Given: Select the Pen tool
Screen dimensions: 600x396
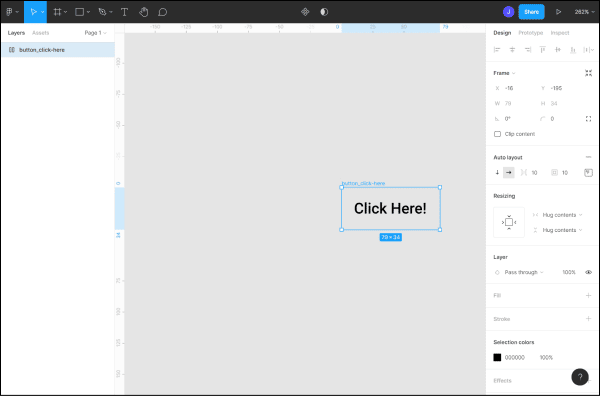Looking at the screenshot, I should 102,12.
